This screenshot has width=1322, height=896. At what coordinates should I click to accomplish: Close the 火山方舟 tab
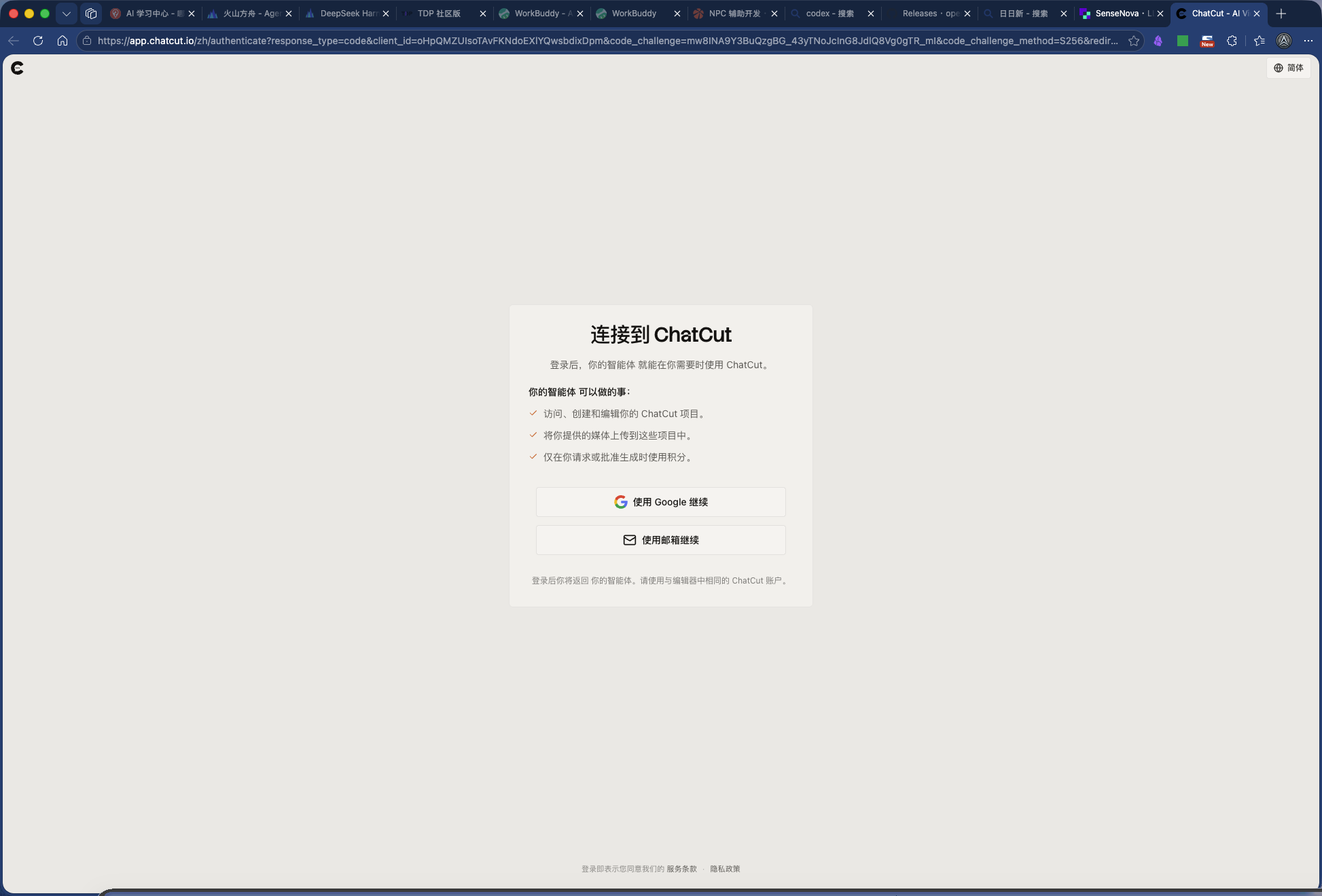click(x=289, y=14)
